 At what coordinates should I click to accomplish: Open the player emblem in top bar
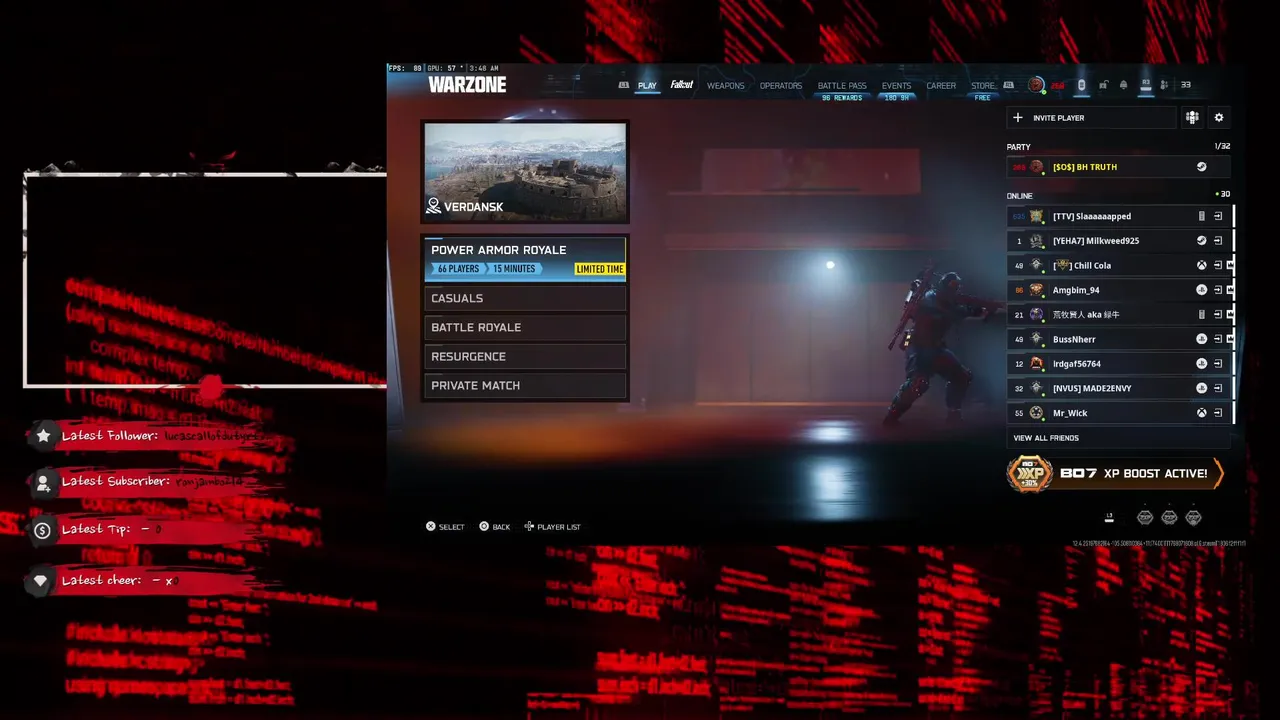[1036, 85]
